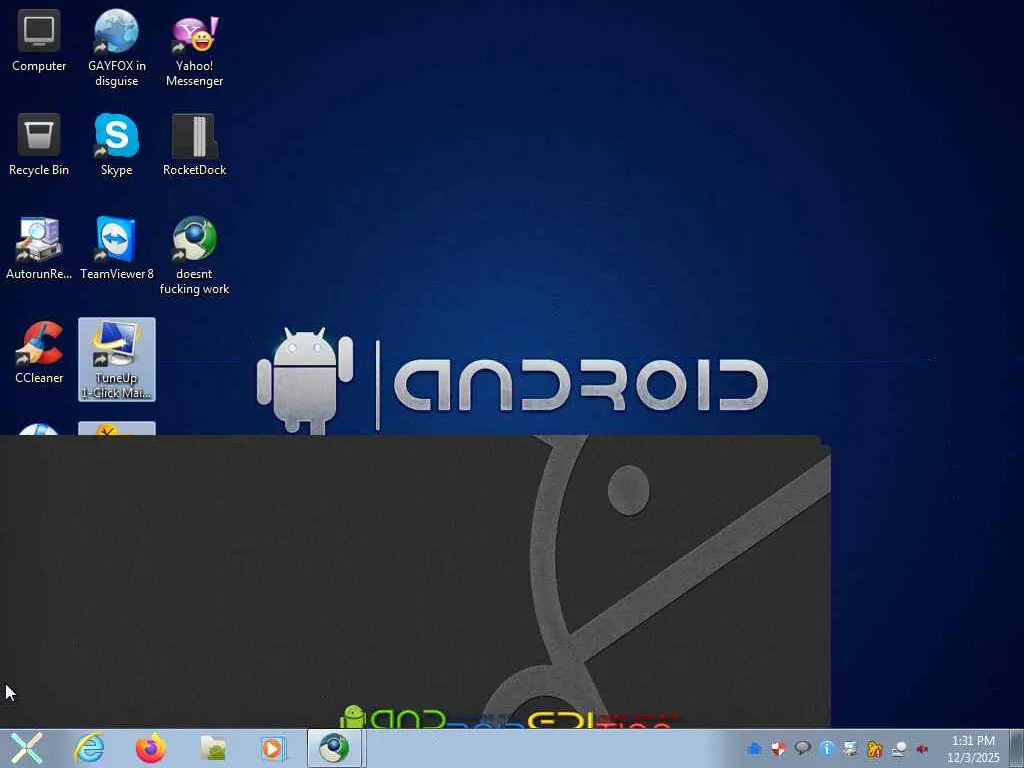Select the Computer desktop icon
Image resolution: width=1024 pixels, height=768 pixels.
[39, 41]
